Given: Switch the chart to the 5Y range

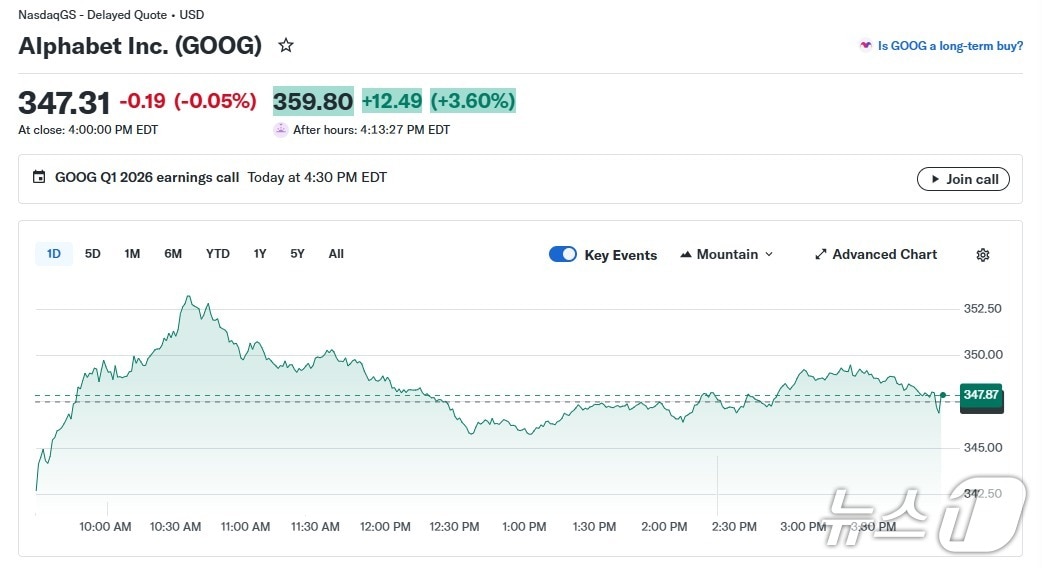Looking at the screenshot, I should click(x=297, y=254).
